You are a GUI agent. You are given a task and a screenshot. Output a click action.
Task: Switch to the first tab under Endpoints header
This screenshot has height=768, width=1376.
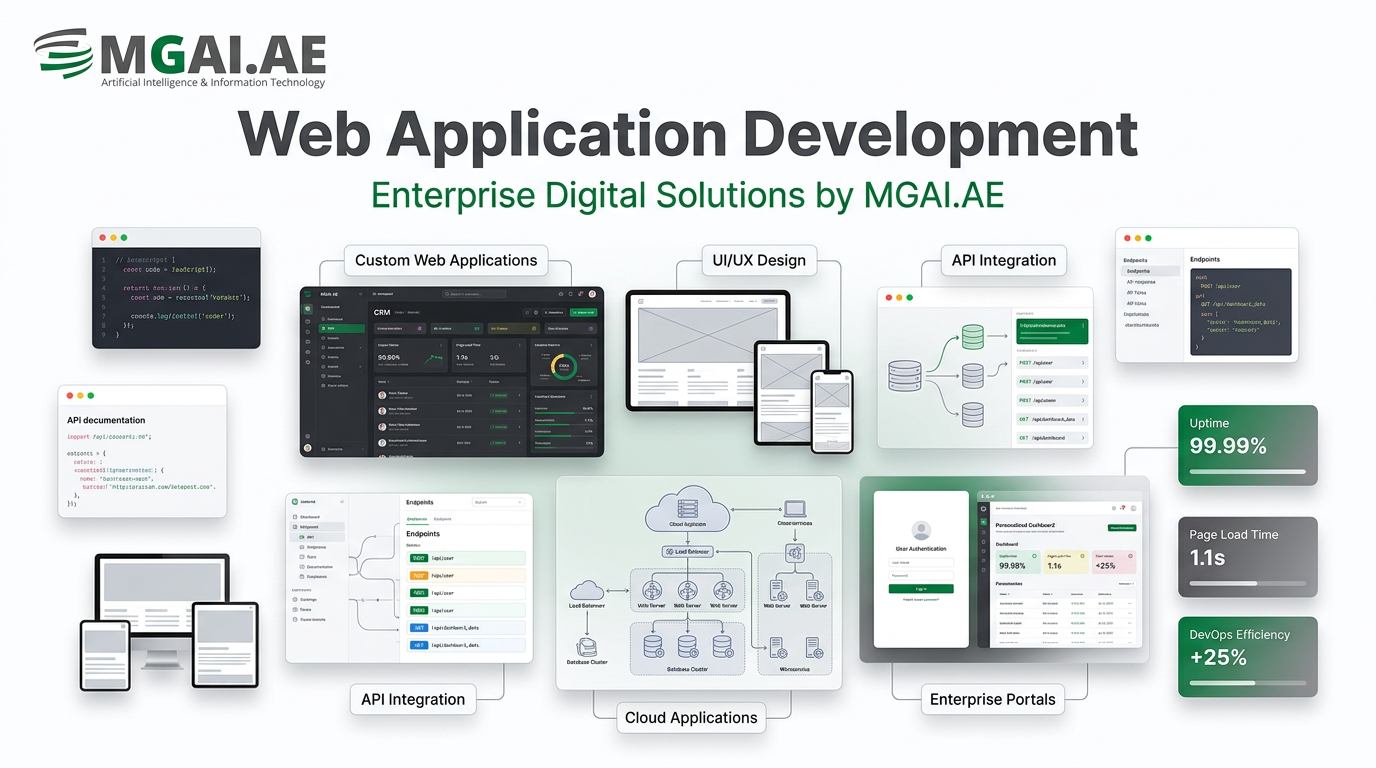click(417, 519)
